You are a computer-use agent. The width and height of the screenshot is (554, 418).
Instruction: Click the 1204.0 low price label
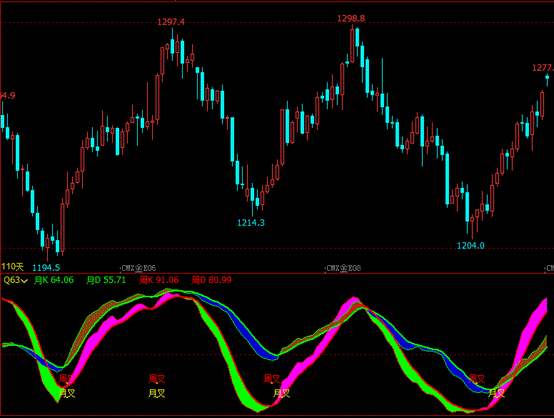pos(471,246)
